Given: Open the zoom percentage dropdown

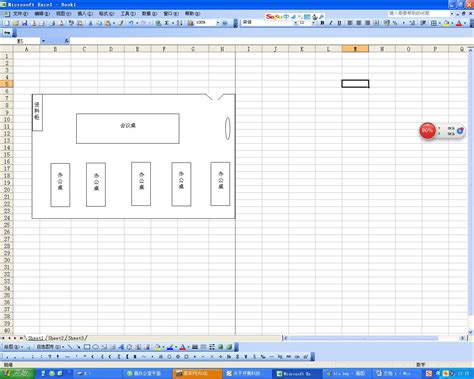Looking at the screenshot, I should pos(218,23).
